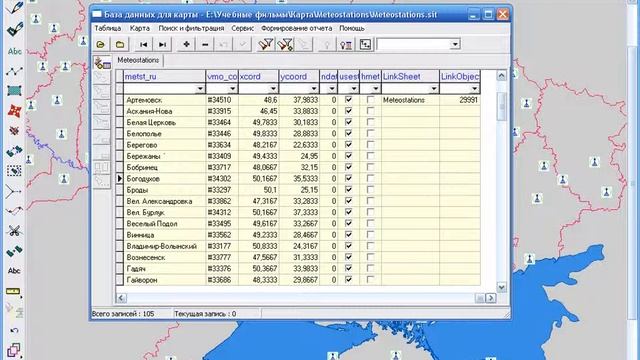Screen dimensions: 640x360
Task: Open the Формирование отчета menu
Action: [297, 28]
